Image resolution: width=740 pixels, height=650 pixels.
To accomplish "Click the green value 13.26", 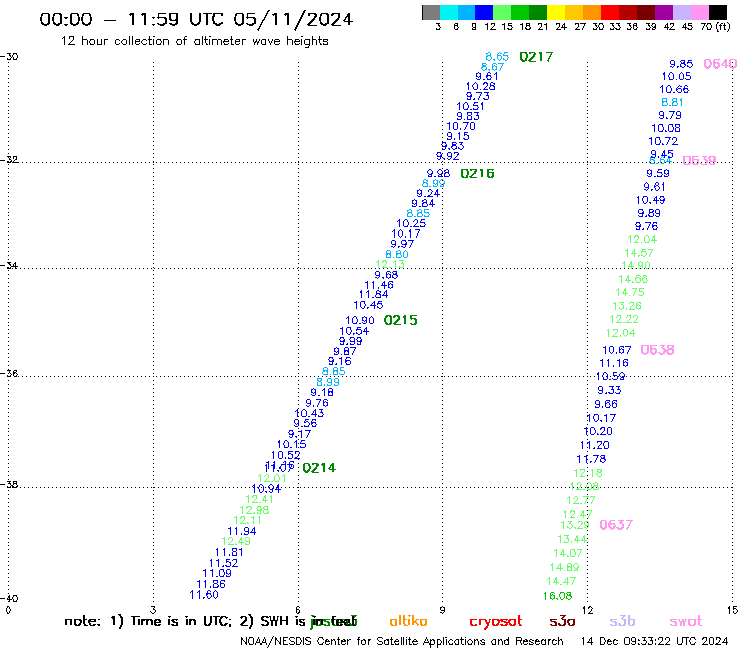I will (x=627, y=306).
